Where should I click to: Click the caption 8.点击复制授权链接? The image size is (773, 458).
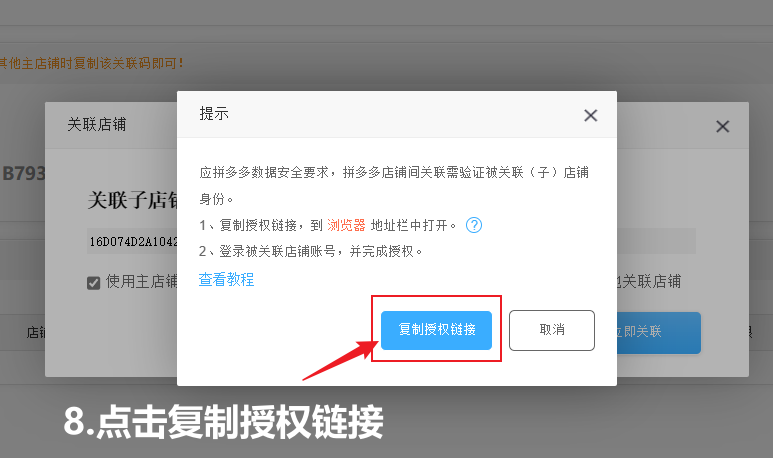[x=223, y=422]
